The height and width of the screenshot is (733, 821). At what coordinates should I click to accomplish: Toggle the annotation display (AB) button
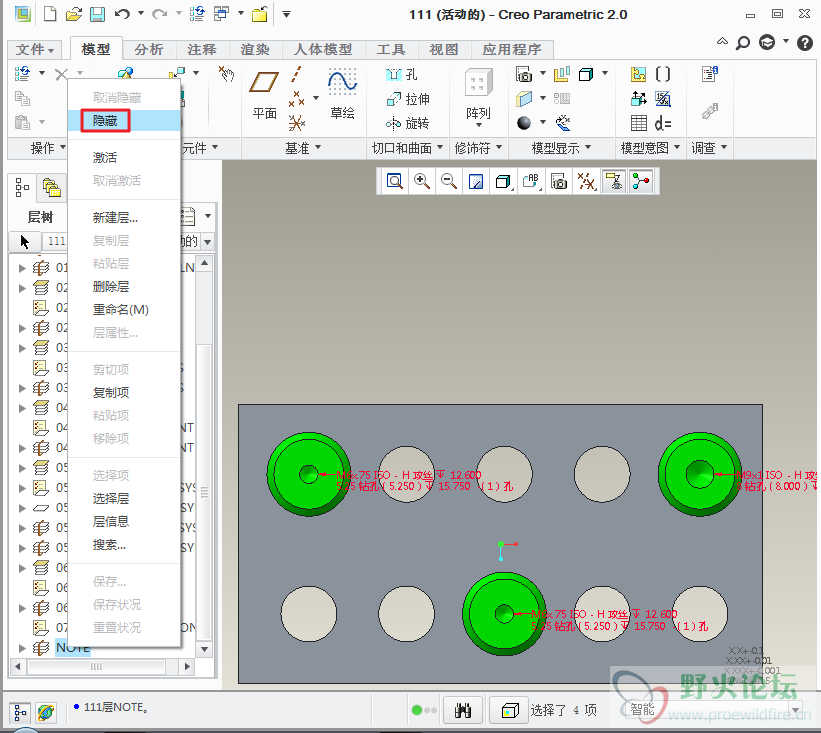tap(530, 181)
